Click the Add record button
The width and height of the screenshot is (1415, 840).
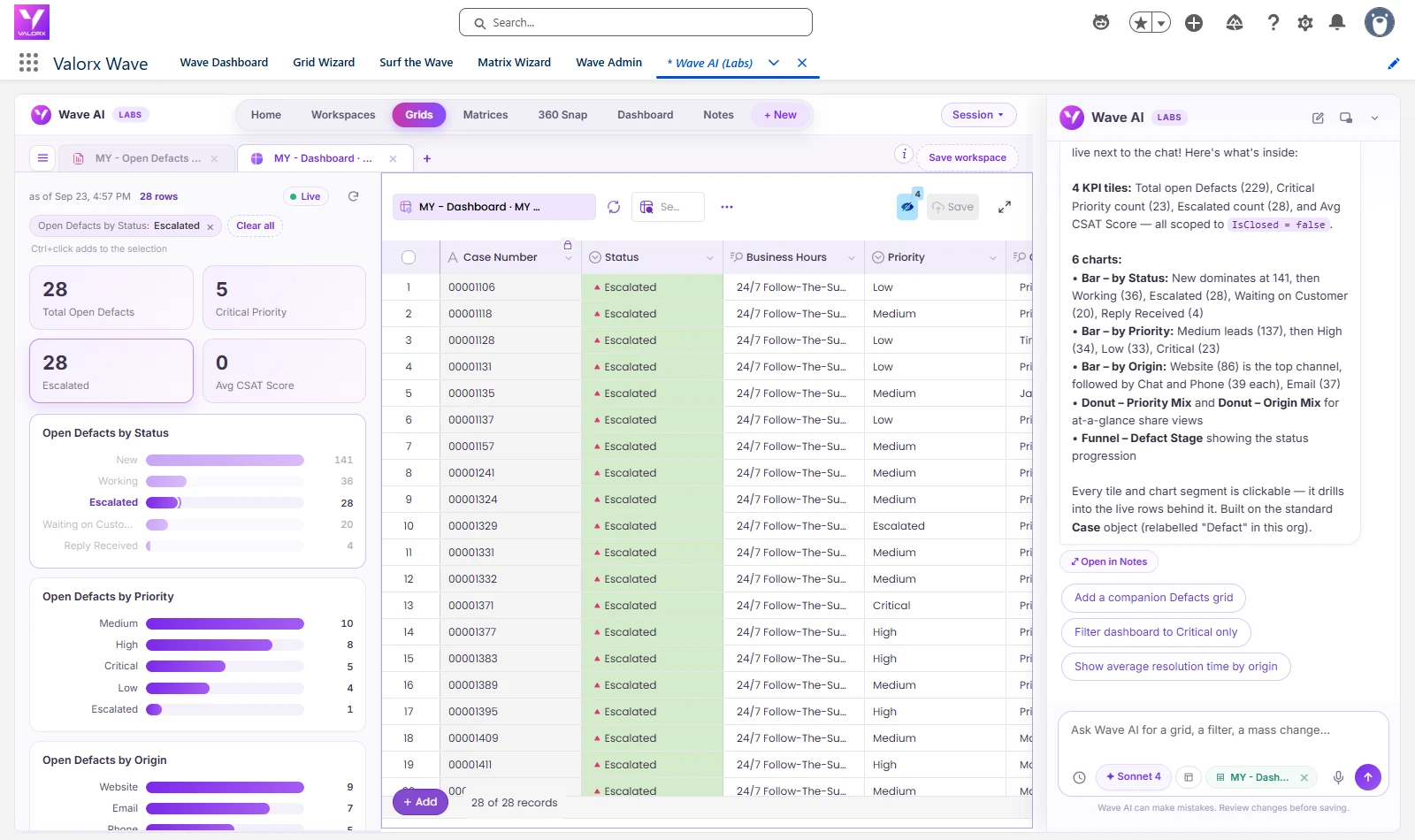pos(420,802)
